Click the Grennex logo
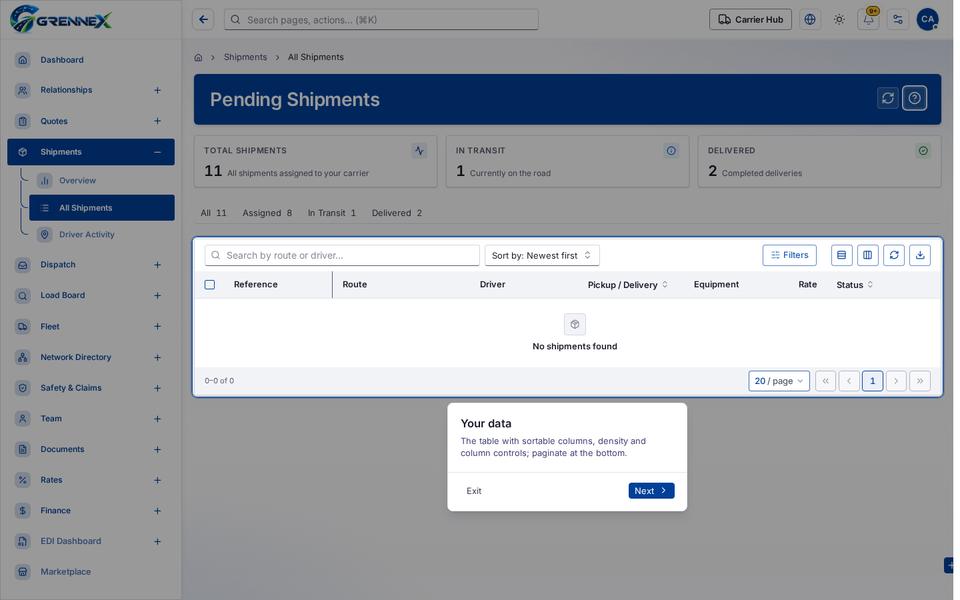Screen dimensions: 960x600 point(61,19)
